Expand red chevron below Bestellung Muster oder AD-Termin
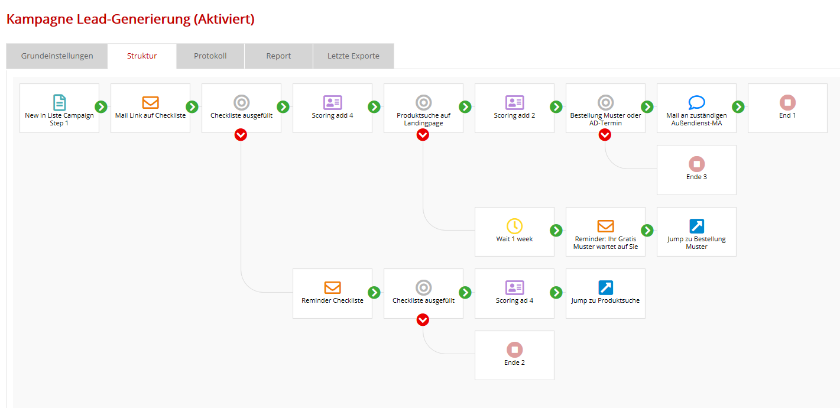 coord(605,136)
